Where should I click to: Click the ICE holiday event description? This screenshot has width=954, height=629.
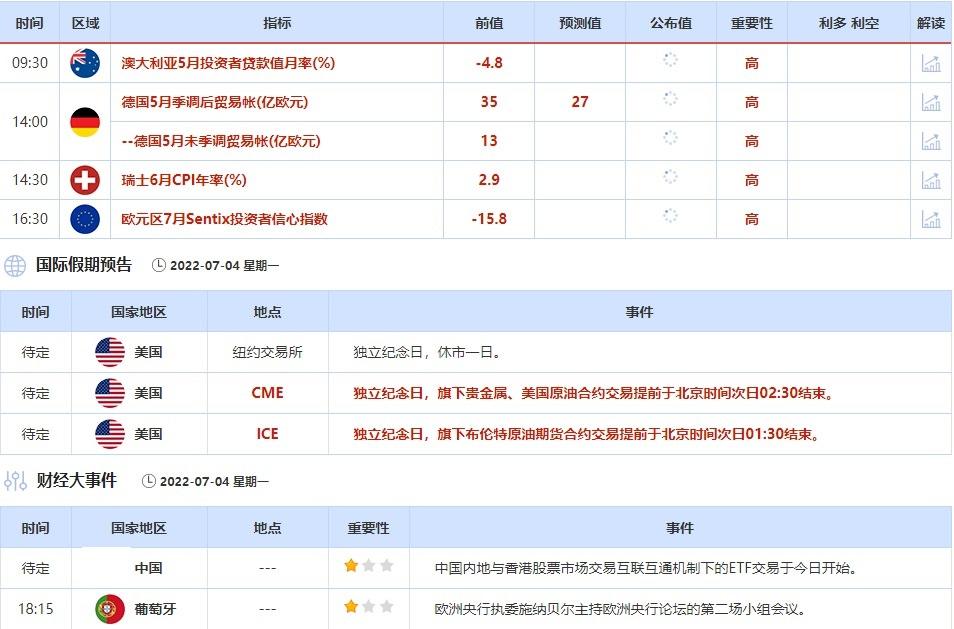pos(587,434)
